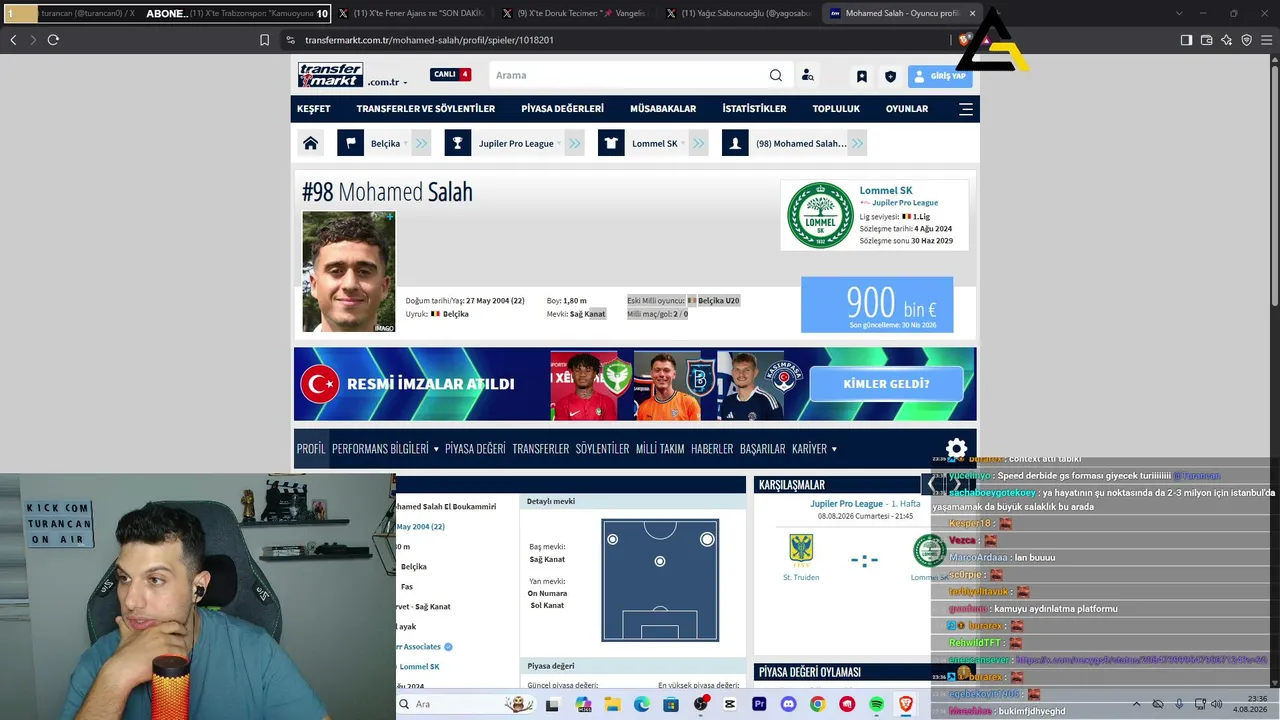Open the İstatistikler menu

tap(755, 109)
